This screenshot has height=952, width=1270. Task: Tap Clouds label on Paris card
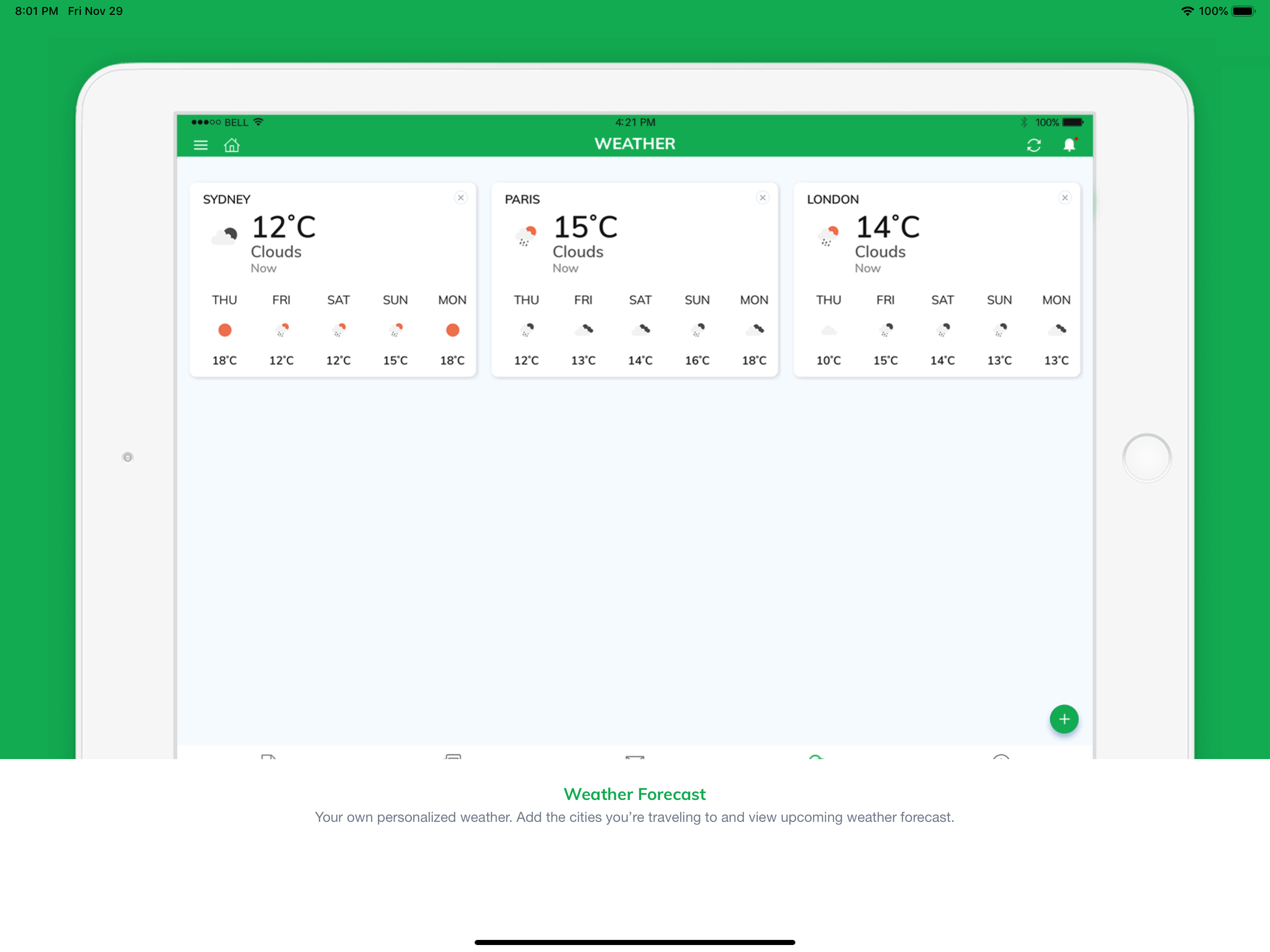point(578,251)
